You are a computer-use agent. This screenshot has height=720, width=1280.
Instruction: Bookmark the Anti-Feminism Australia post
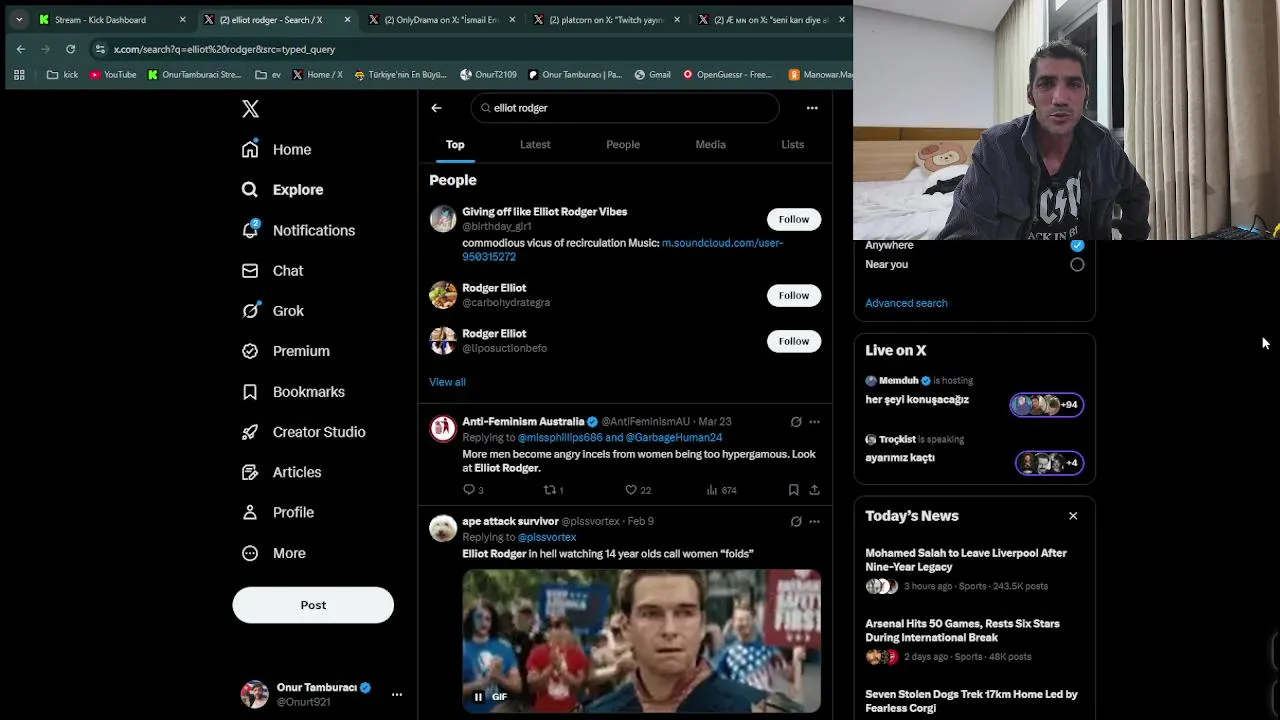coord(793,490)
